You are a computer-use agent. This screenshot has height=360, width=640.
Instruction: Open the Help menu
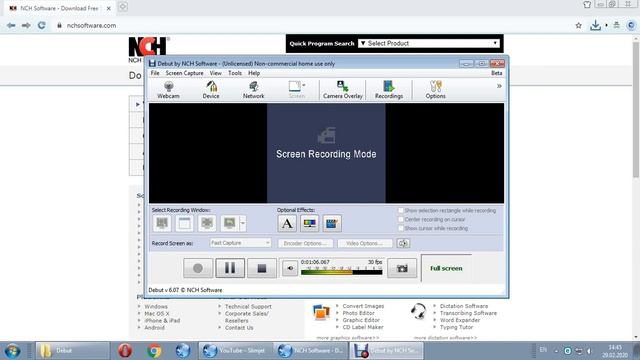click(254, 73)
